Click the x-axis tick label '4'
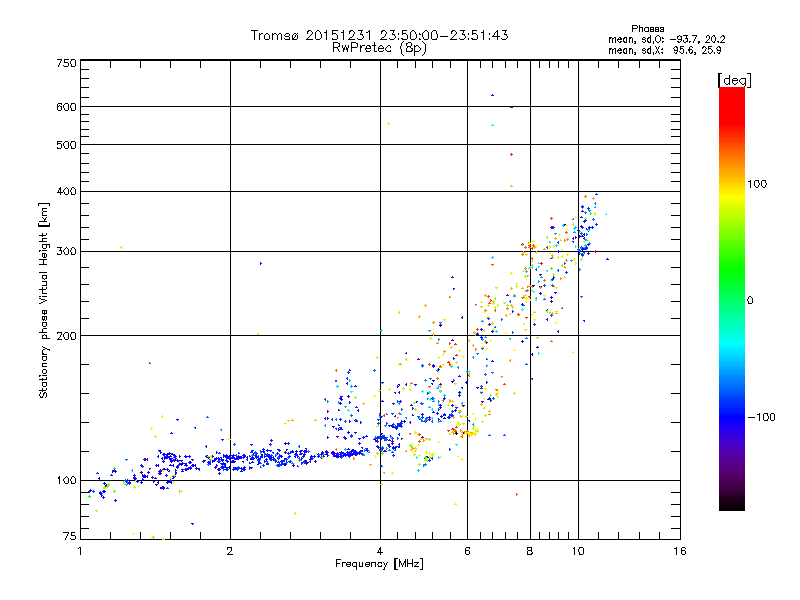This screenshot has height=600, width=800. [x=380, y=551]
